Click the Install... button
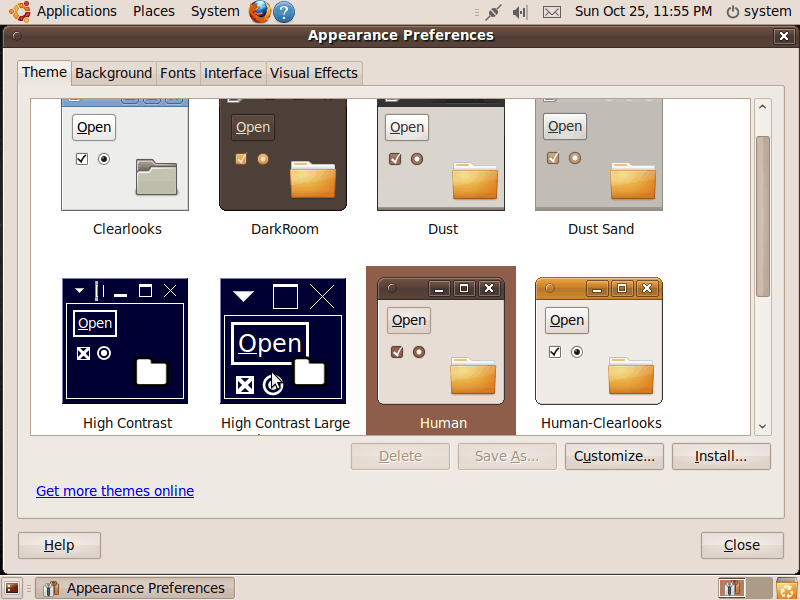 click(721, 456)
